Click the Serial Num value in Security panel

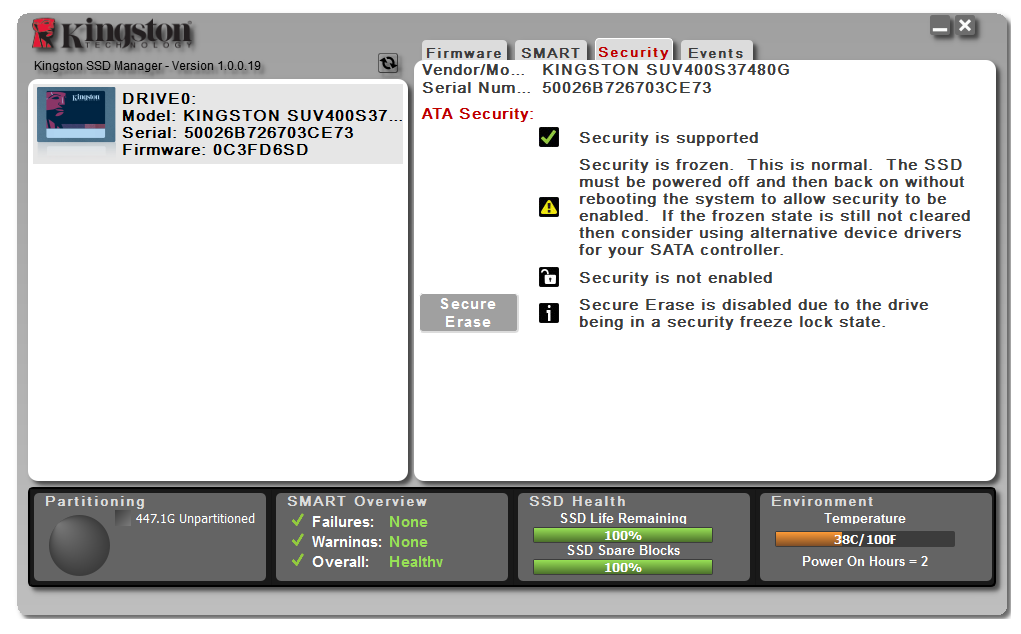pos(627,88)
